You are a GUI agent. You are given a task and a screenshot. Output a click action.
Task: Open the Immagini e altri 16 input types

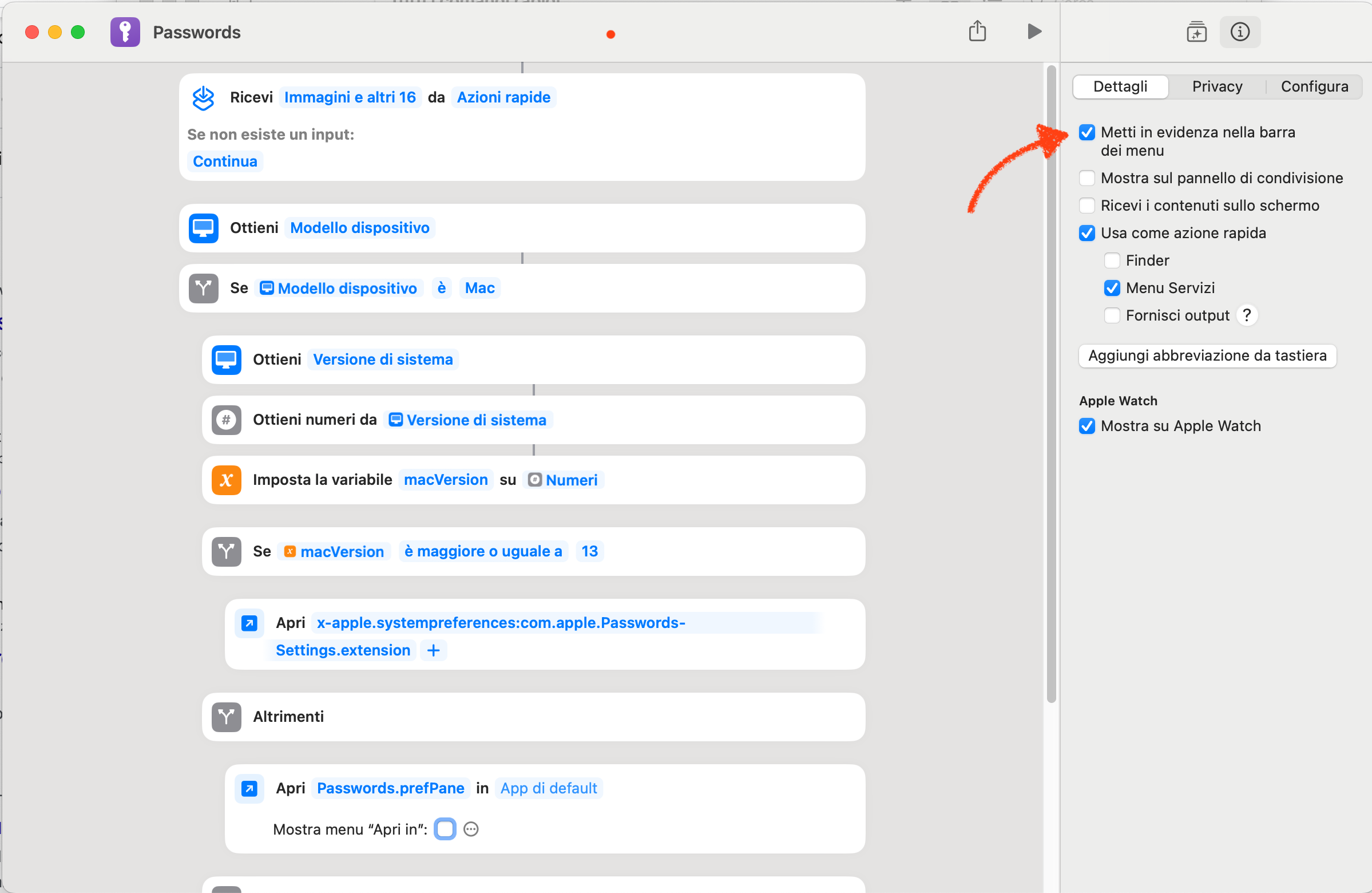click(350, 97)
